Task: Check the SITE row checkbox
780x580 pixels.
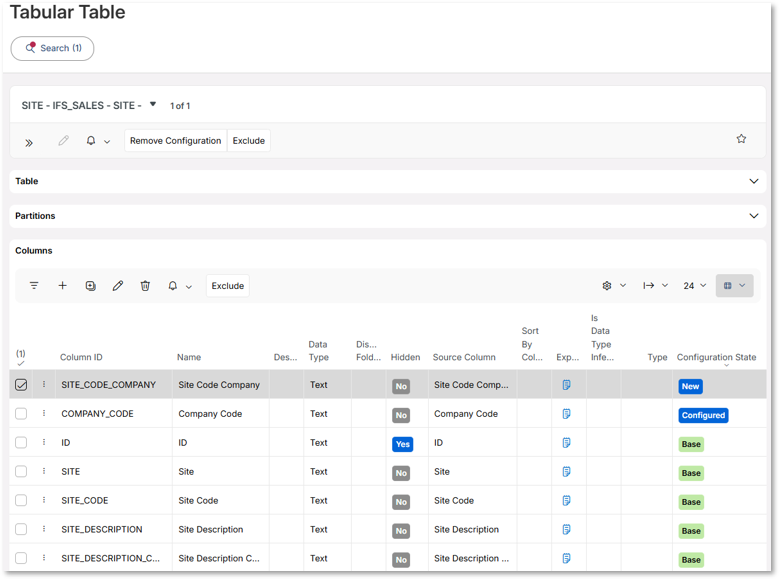Action: 21,472
